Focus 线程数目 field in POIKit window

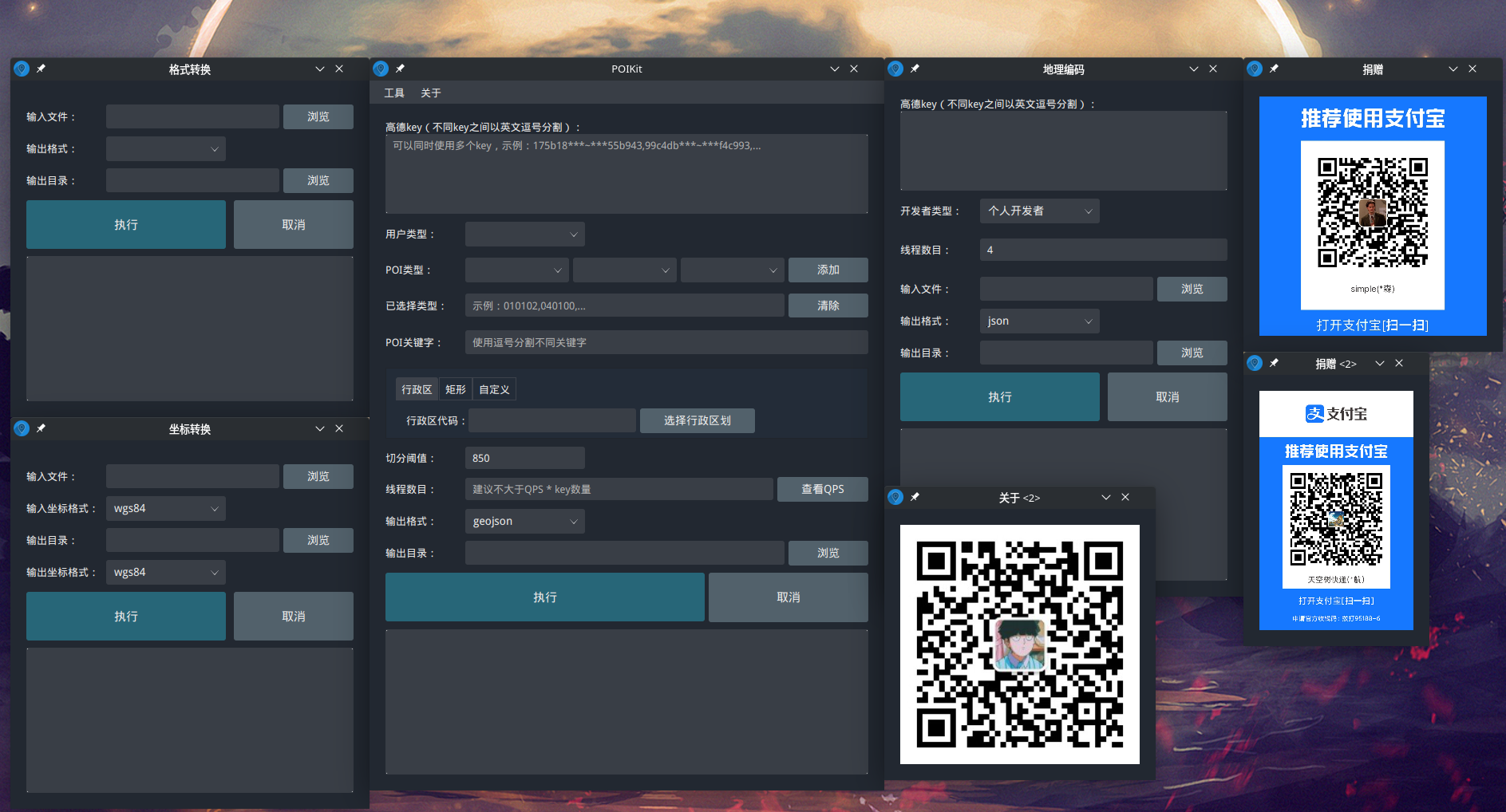pyautogui.click(x=619, y=489)
